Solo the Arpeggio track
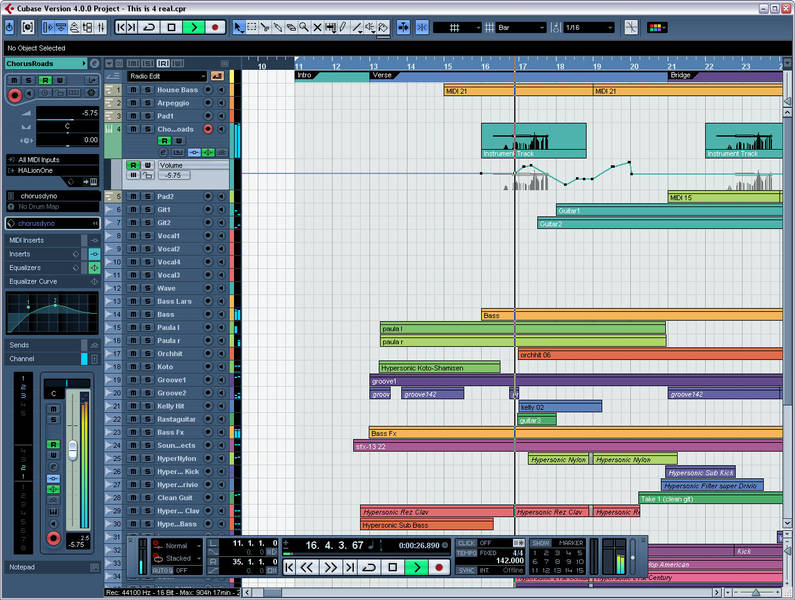The image size is (795, 600). pos(148,103)
